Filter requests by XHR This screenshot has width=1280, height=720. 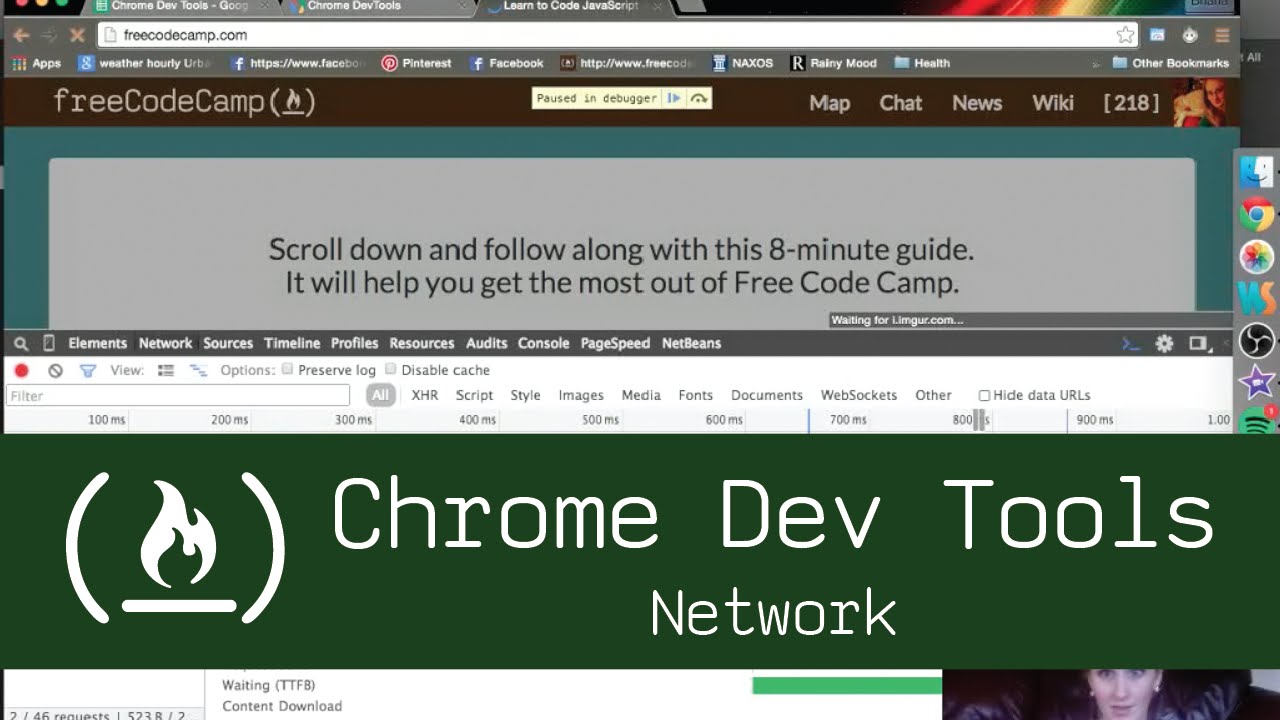coord(425,395)
